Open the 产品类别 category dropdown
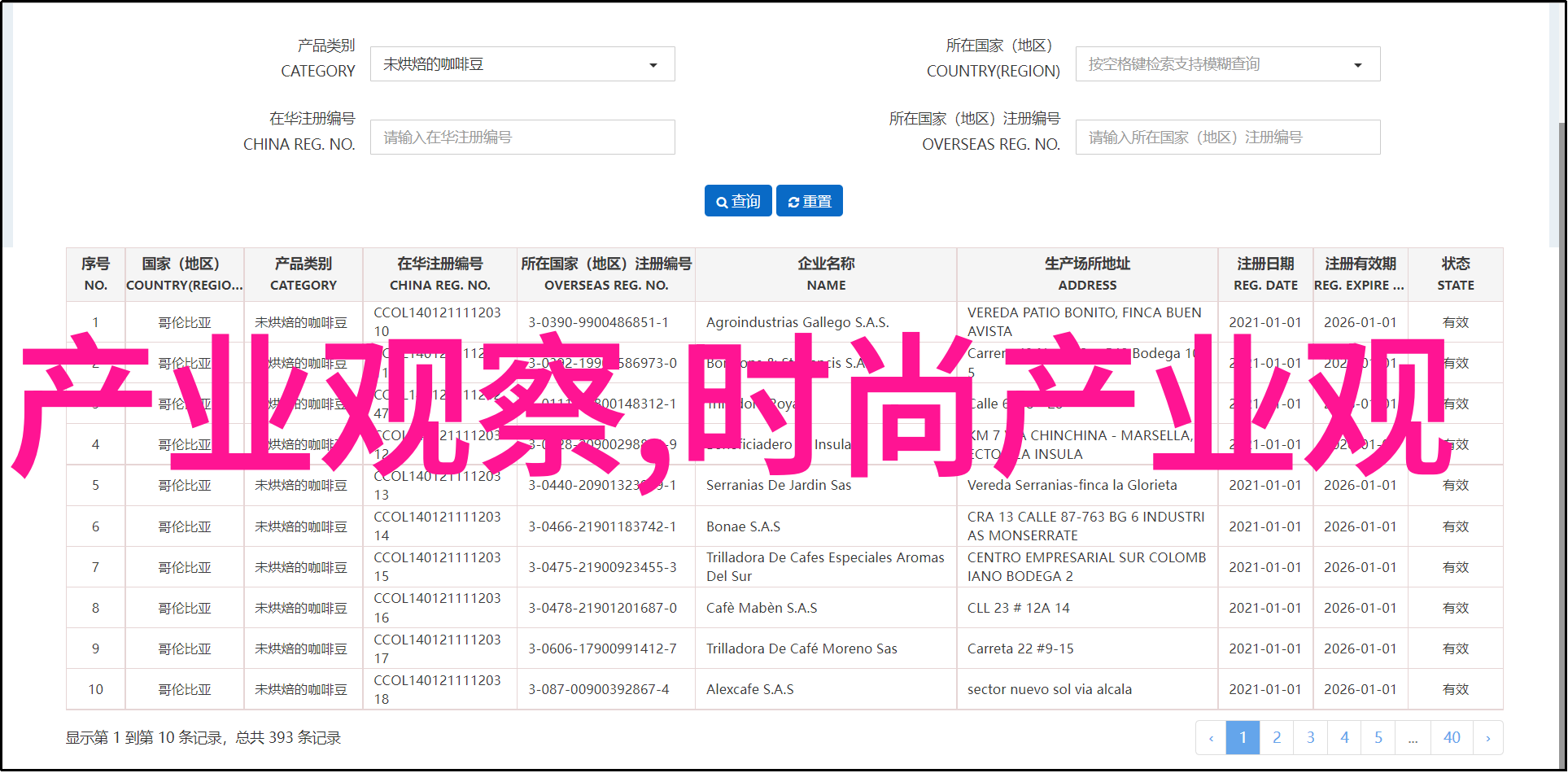Image resolution: width=1568 pixels, height=773 pixels. pyautogui.click(x=522, y=64)
